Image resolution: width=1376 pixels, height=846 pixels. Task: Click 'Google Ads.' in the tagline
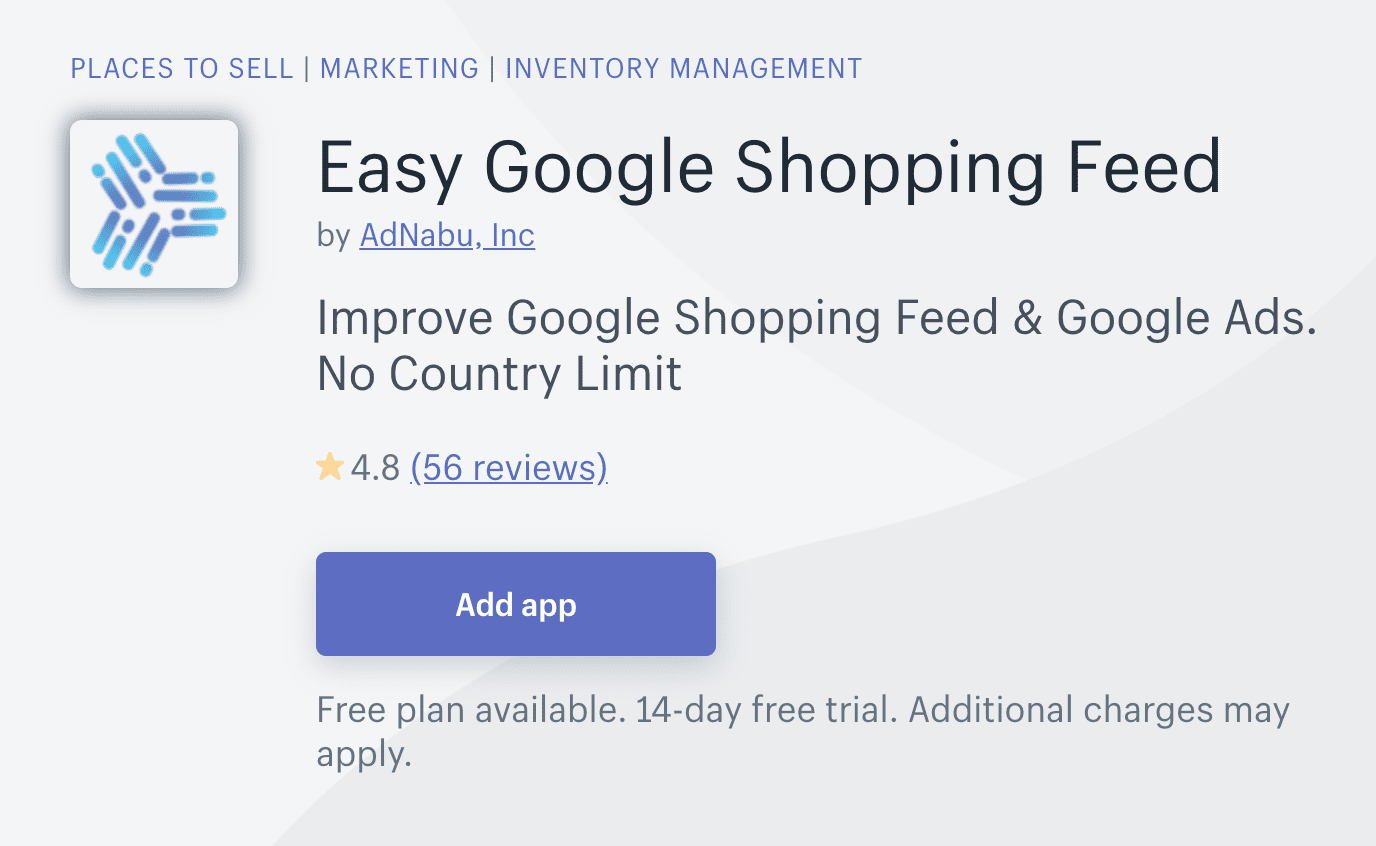(x=1186, y=319)
